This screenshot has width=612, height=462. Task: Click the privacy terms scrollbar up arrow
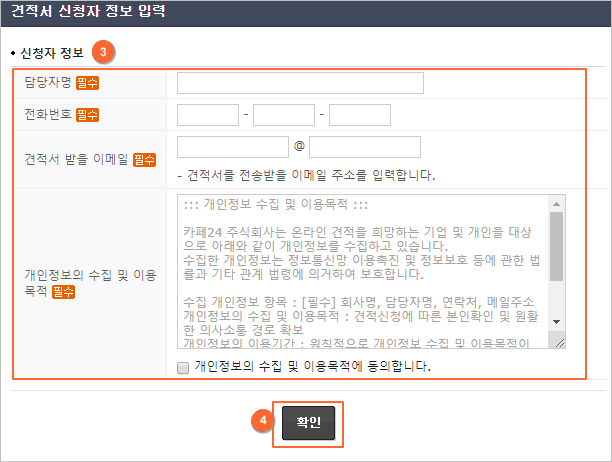(x=557, y=204)
